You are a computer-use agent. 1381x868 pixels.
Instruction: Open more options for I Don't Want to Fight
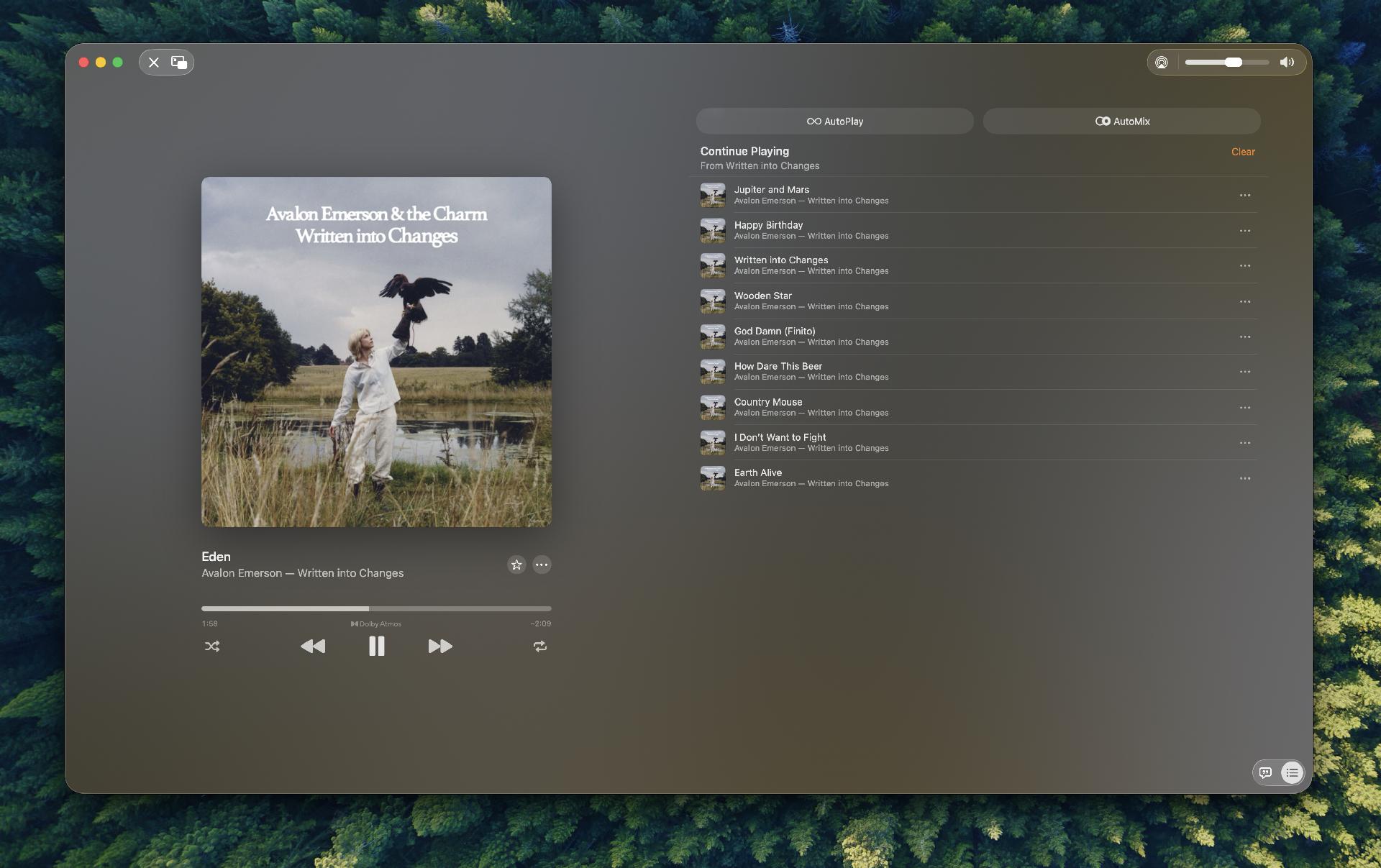tap(1245, 443)
